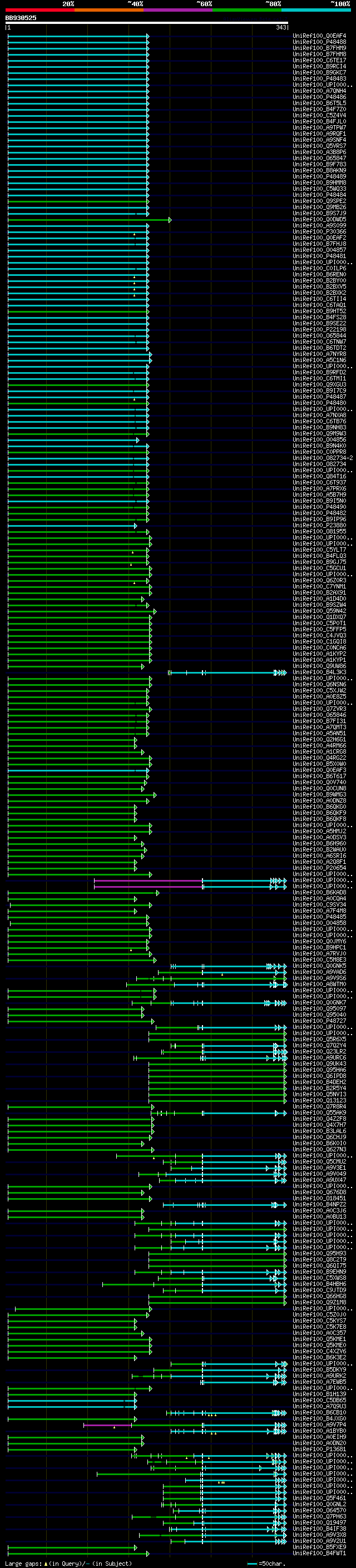Image resolution: width=356 pixels, height=1568 pixels.
Task: Select hit label UniRef100_B9RCI4
Action: 319,66
